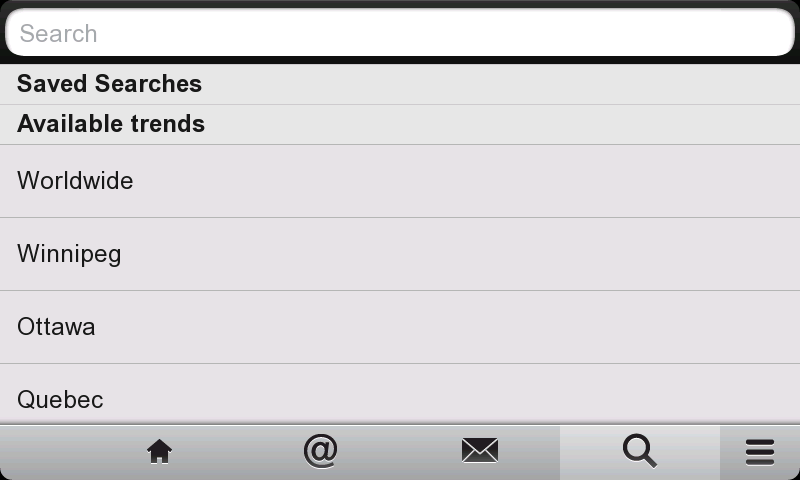Go to the home timeline icon
The image size is (800, 480).
159,452
